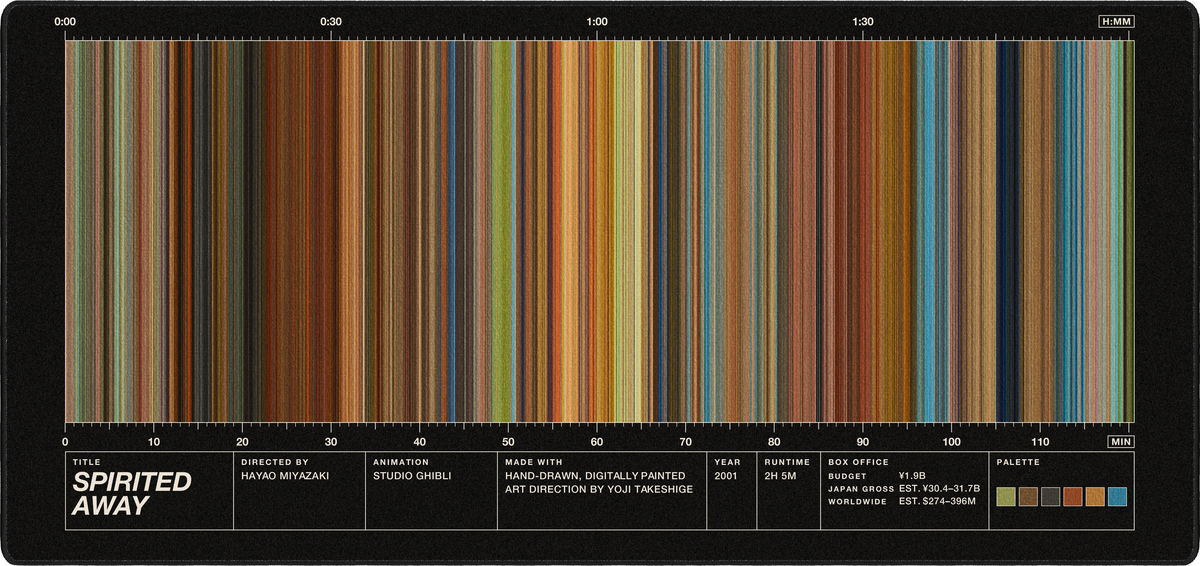The height and width of the screenshot is (566, 1200).
Task: Click the JAPAN GROSS row label
Action: click(x=861, y=489)
